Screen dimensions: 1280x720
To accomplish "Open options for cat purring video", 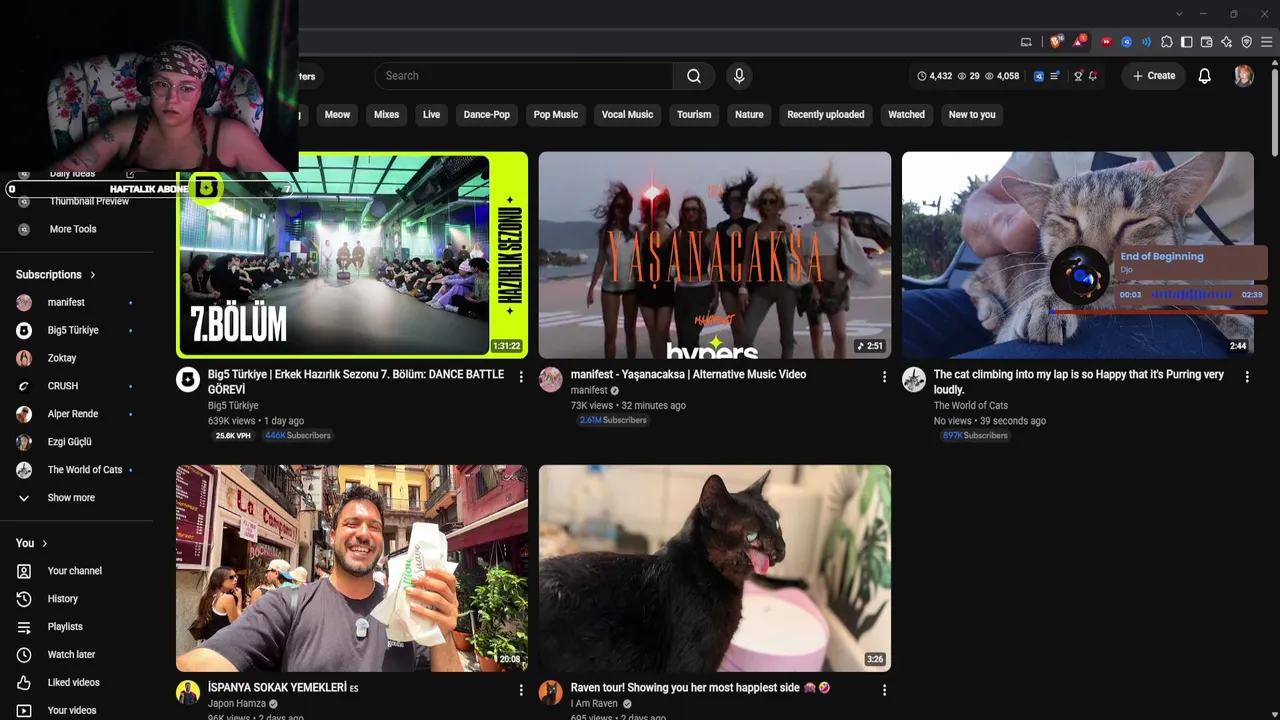I will pos(1247,377).
